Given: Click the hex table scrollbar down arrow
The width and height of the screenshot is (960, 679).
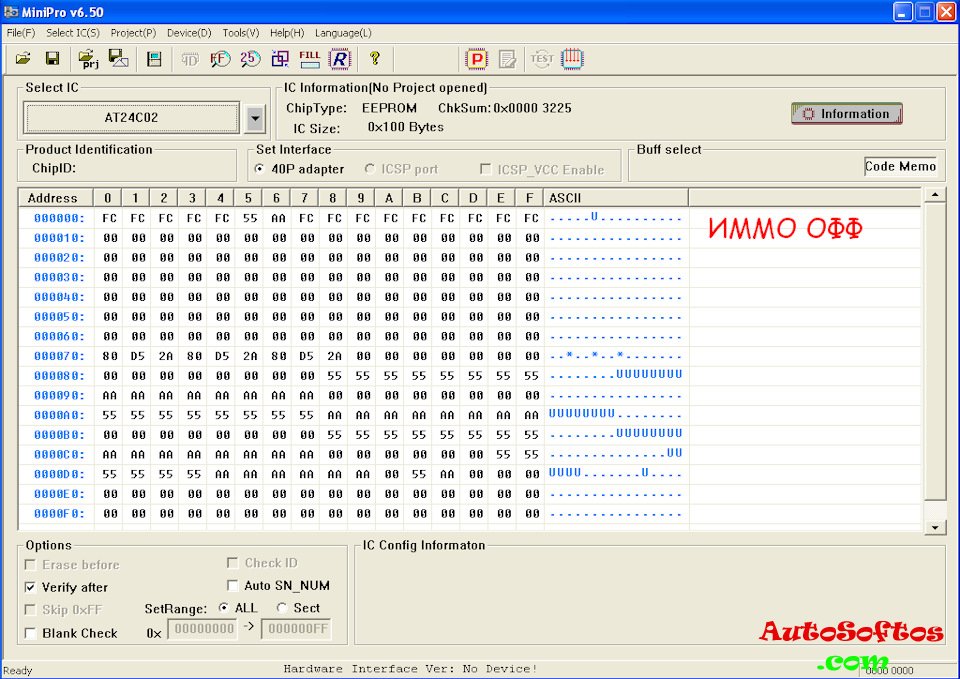Looking at the screenshot, I should coord(935,527).
